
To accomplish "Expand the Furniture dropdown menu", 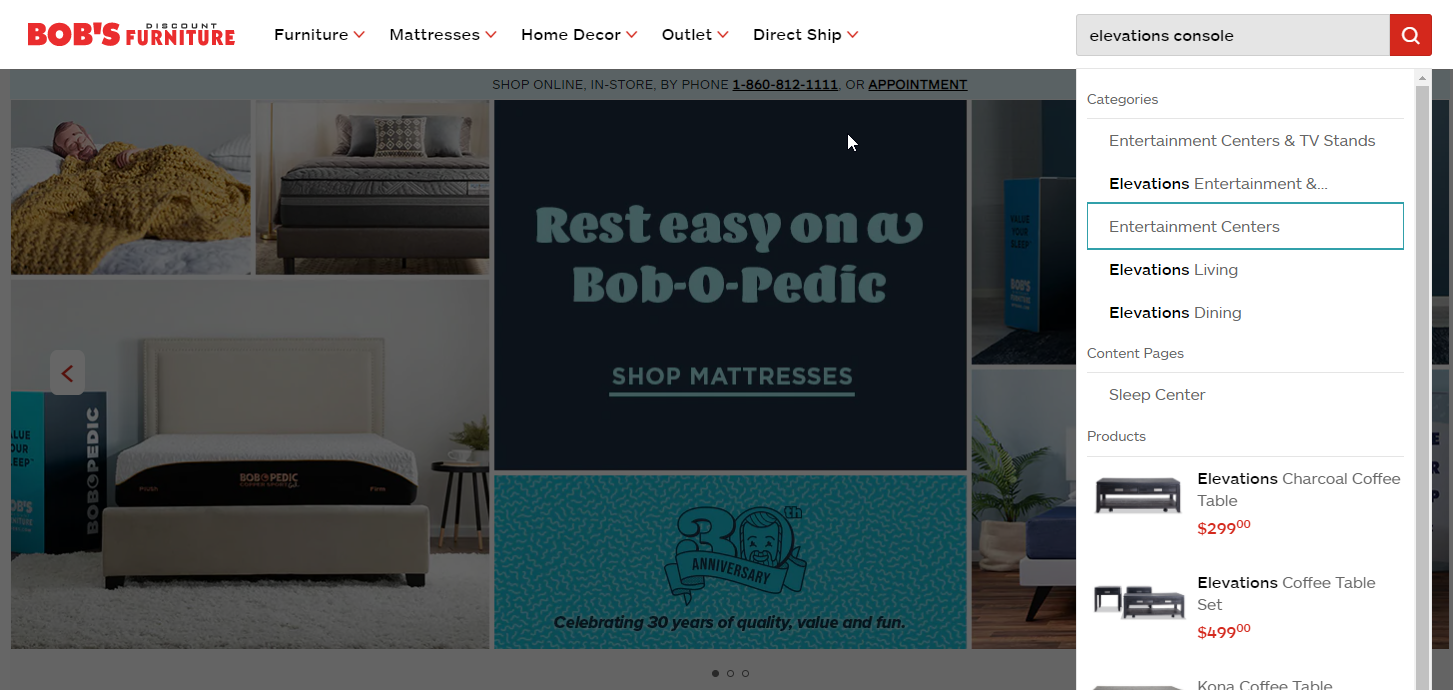I will coord(320,35).
